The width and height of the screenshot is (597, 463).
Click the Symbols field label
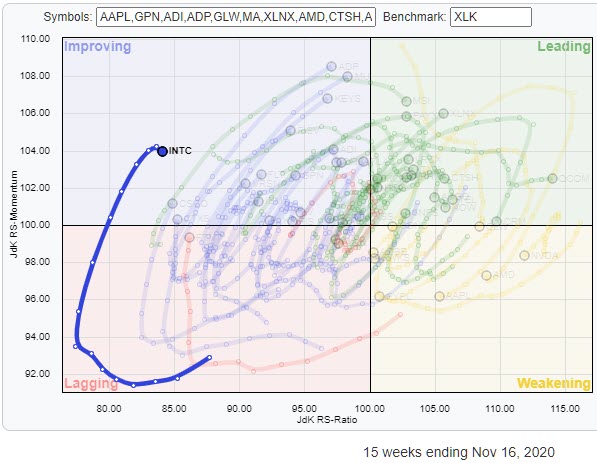coord(68,17)
